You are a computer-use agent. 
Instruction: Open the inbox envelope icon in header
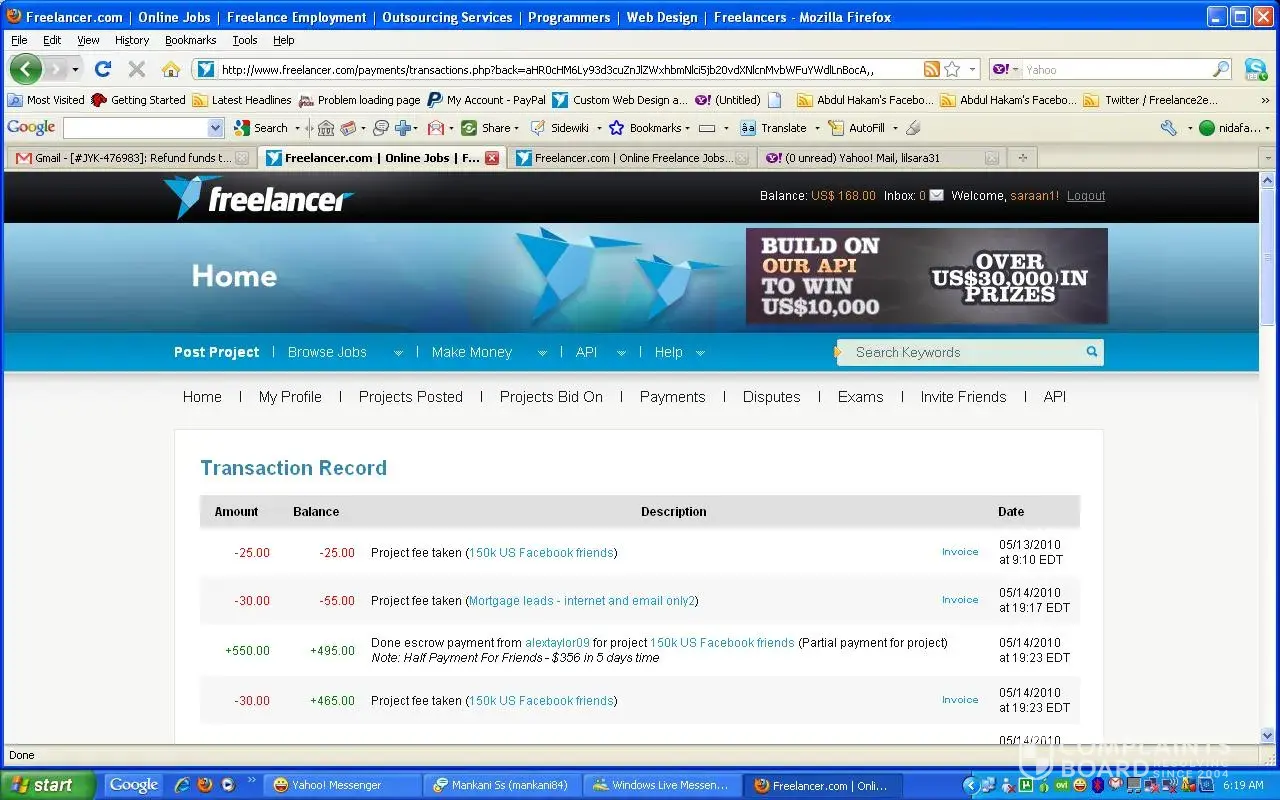click(x=936, y=196)
